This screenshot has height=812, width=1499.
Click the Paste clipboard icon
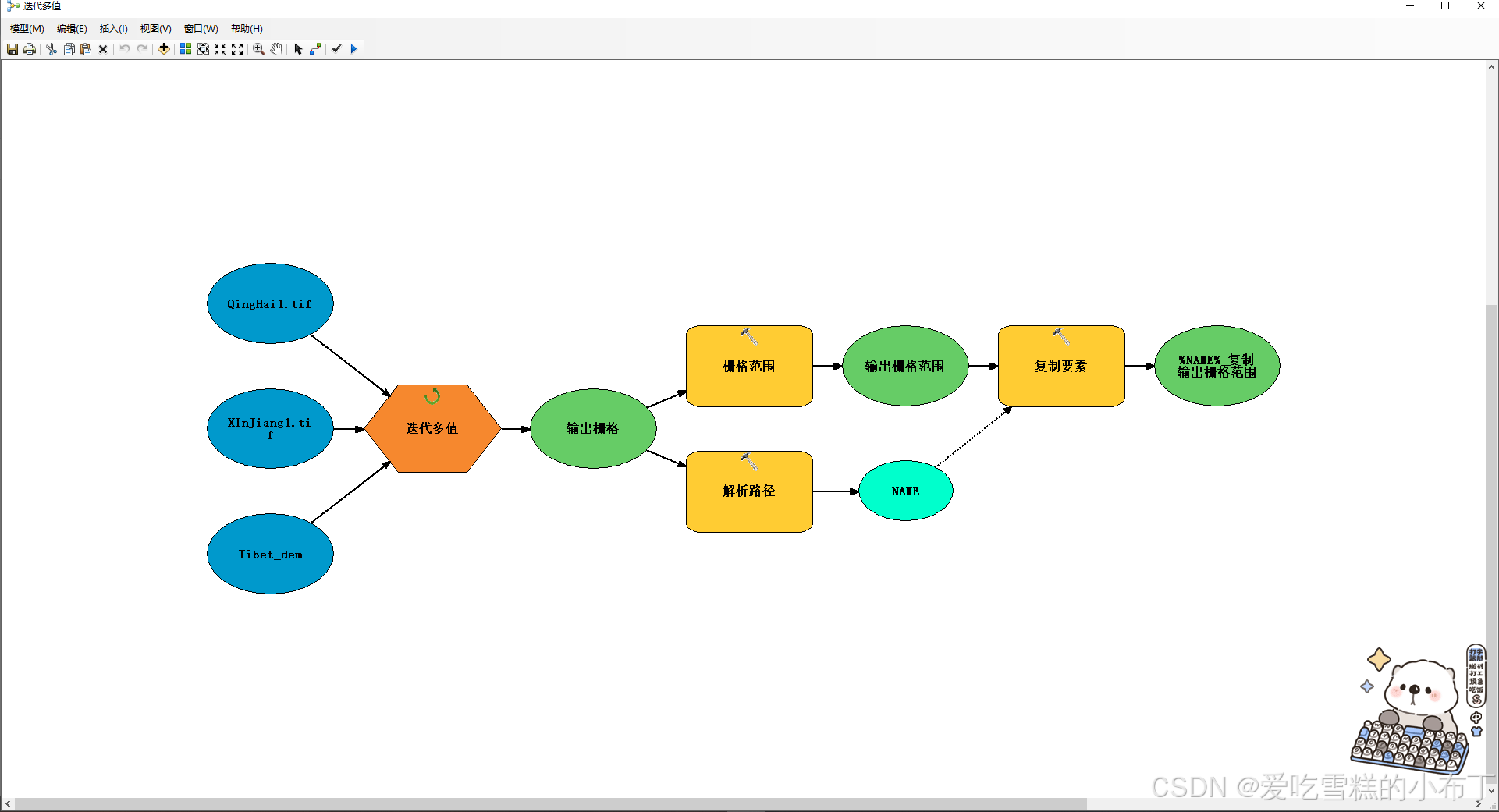pyautogui.click(x=86, y=49)
